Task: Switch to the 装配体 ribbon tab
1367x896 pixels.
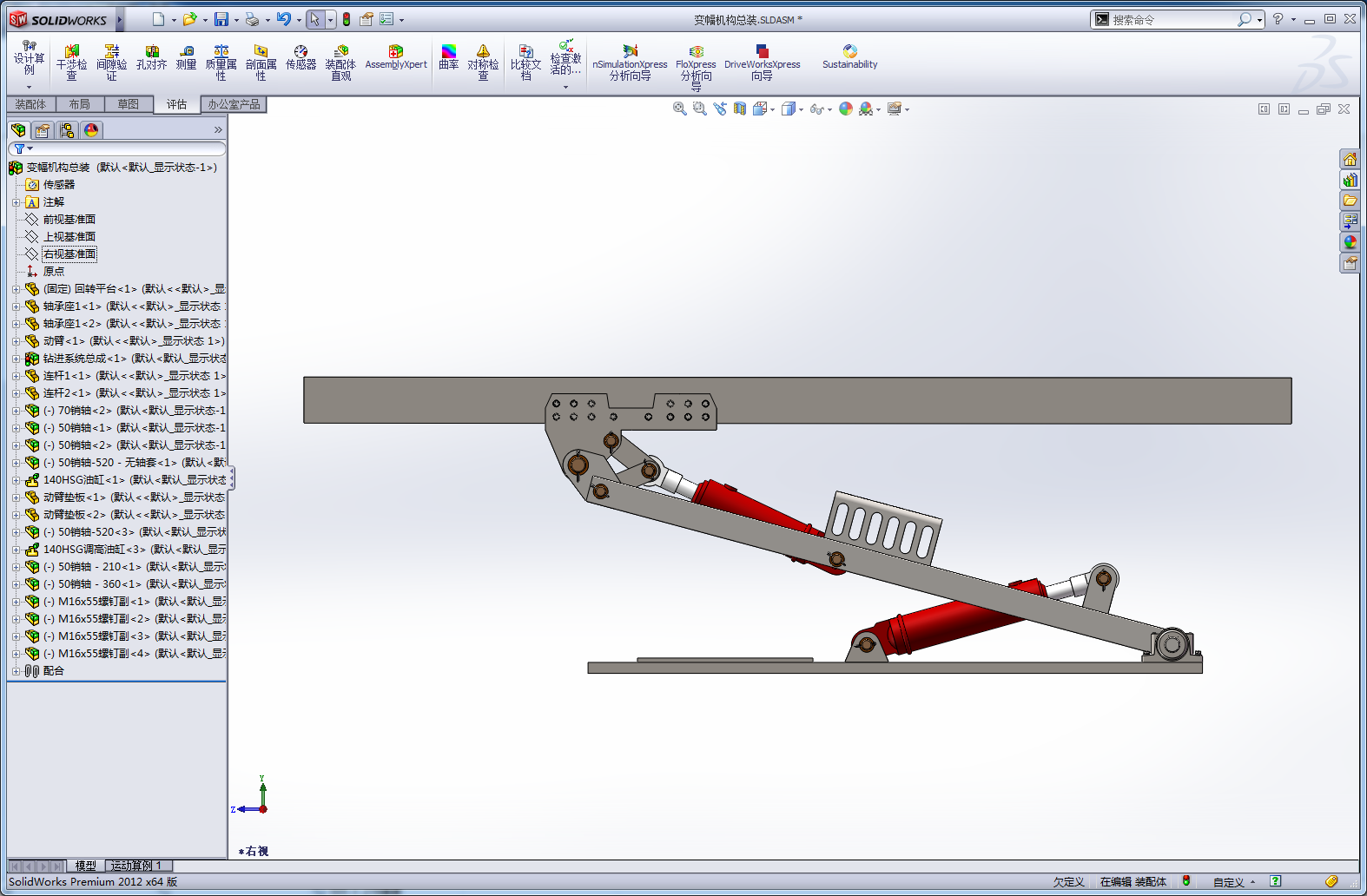Action: 30,104
